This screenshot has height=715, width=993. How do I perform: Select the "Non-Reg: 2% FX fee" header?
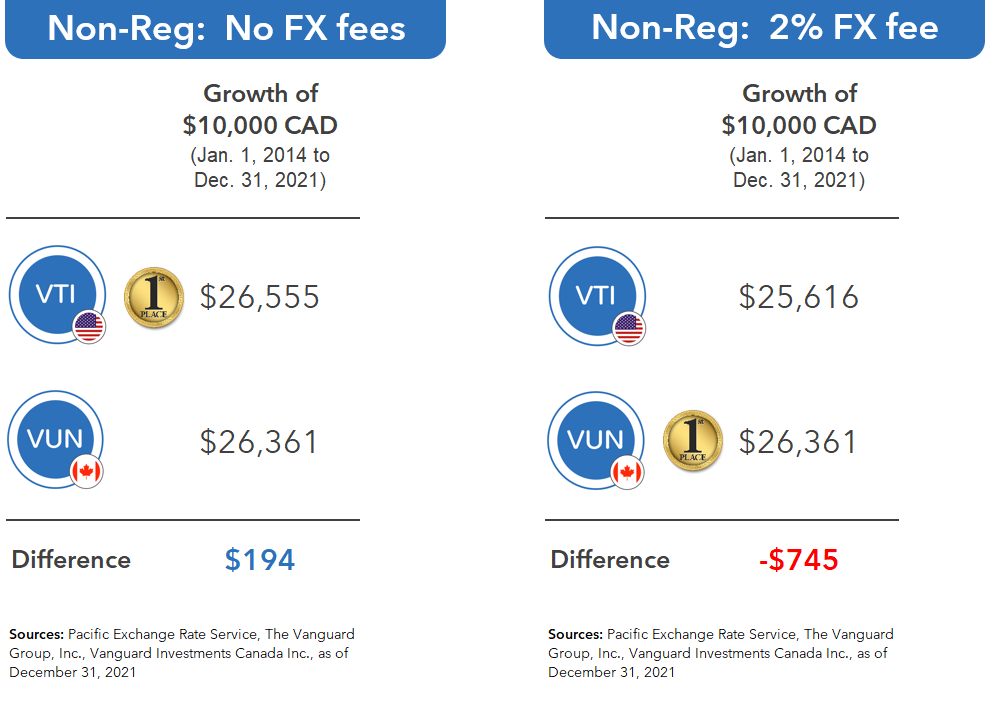765,28
